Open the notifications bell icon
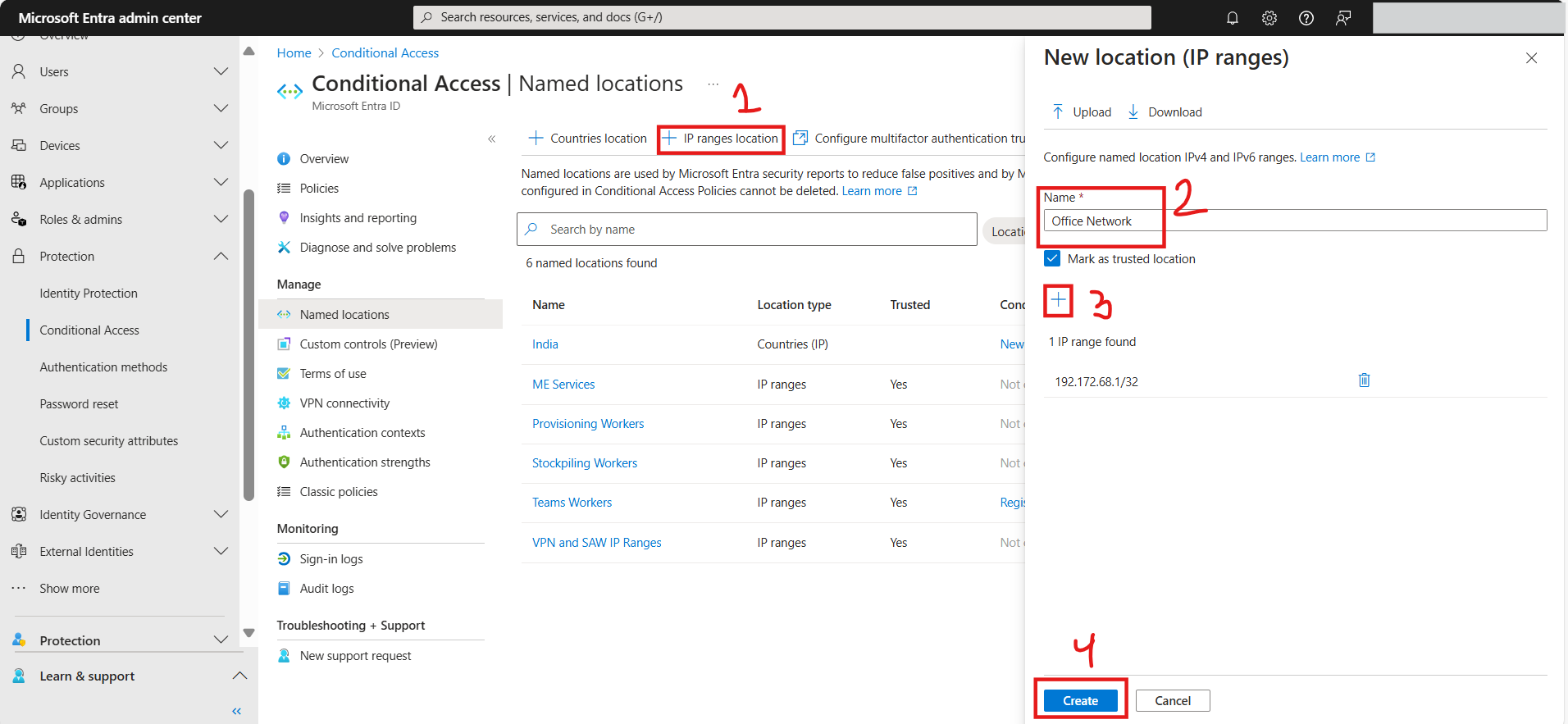The height and width of the screenshot is (724, 1568). [1232, 18]
